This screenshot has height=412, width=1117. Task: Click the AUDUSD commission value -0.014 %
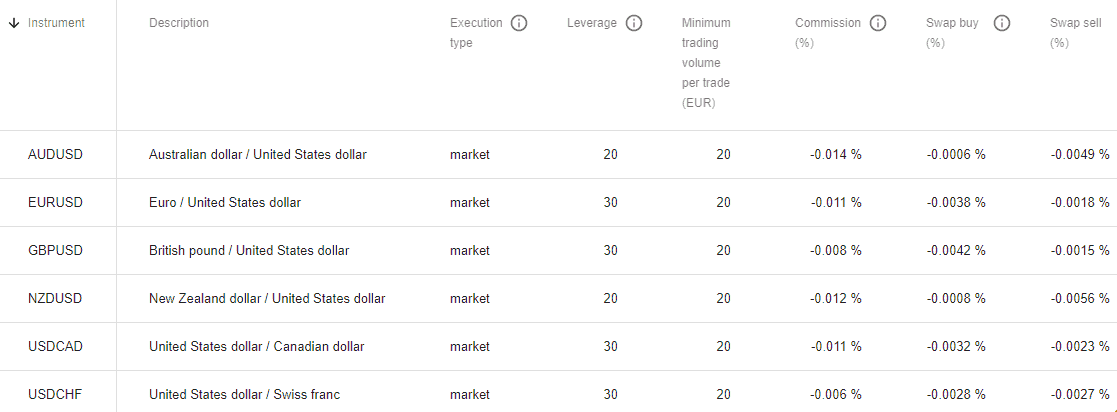(x=836, y=154)
